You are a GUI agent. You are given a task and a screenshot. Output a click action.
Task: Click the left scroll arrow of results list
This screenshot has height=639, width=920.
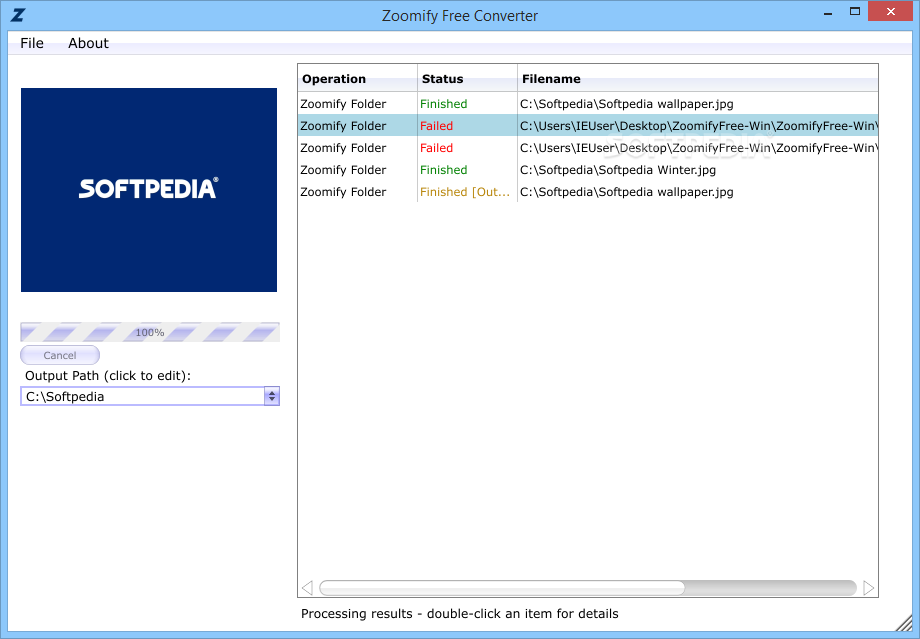(x=307, y=587)
